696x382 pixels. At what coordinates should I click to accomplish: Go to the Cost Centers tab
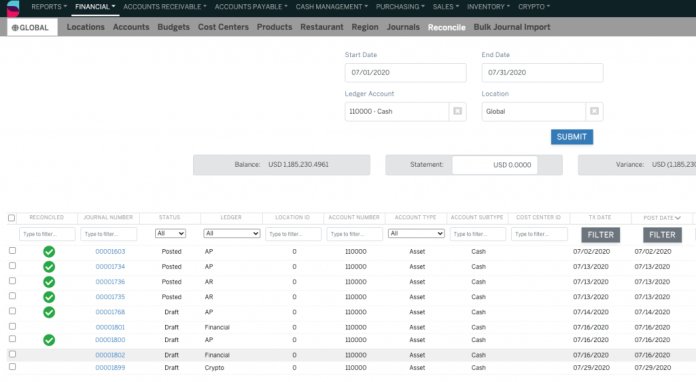pyautogui.click(x=223, y=27)
